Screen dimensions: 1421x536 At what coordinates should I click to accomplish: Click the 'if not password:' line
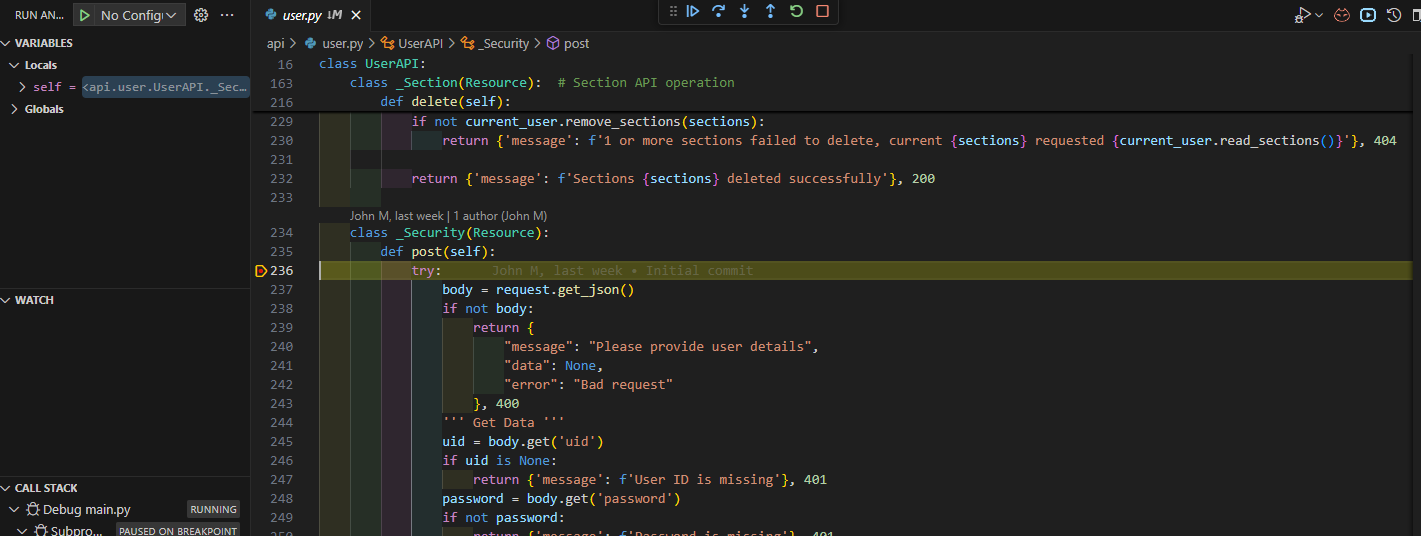[503, 517]
